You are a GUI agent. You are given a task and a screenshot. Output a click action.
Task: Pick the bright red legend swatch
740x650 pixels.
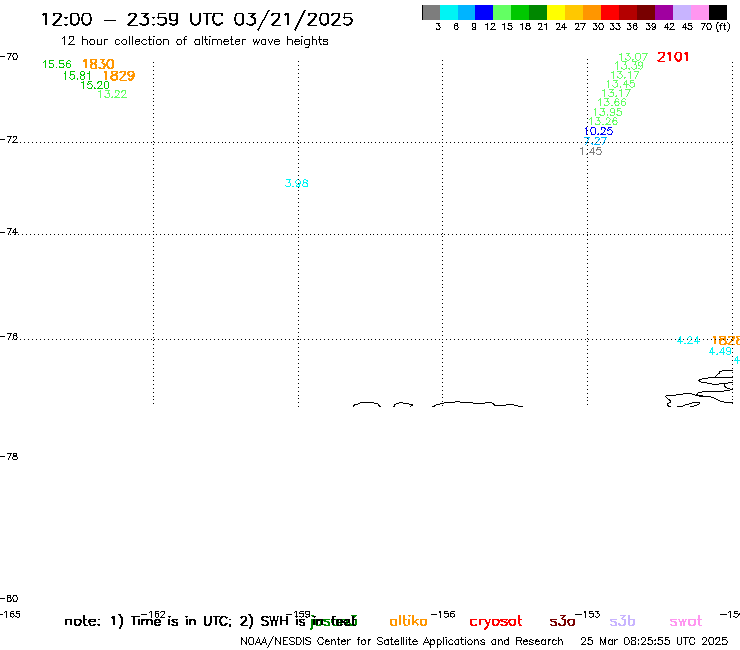coord(610,12)
